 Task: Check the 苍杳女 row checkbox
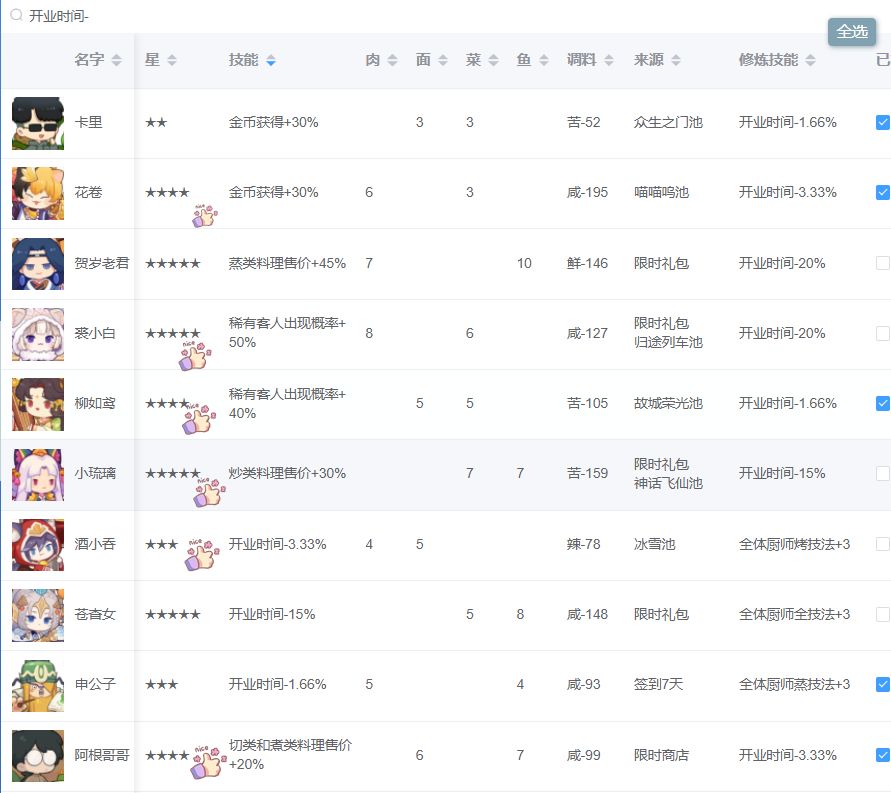(882, 615)
